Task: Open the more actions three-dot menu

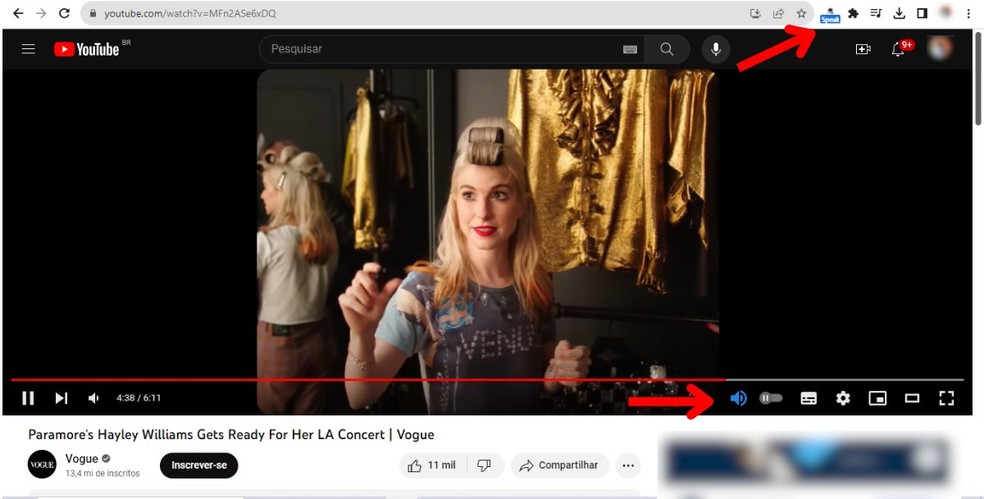Action: [628, 466]
